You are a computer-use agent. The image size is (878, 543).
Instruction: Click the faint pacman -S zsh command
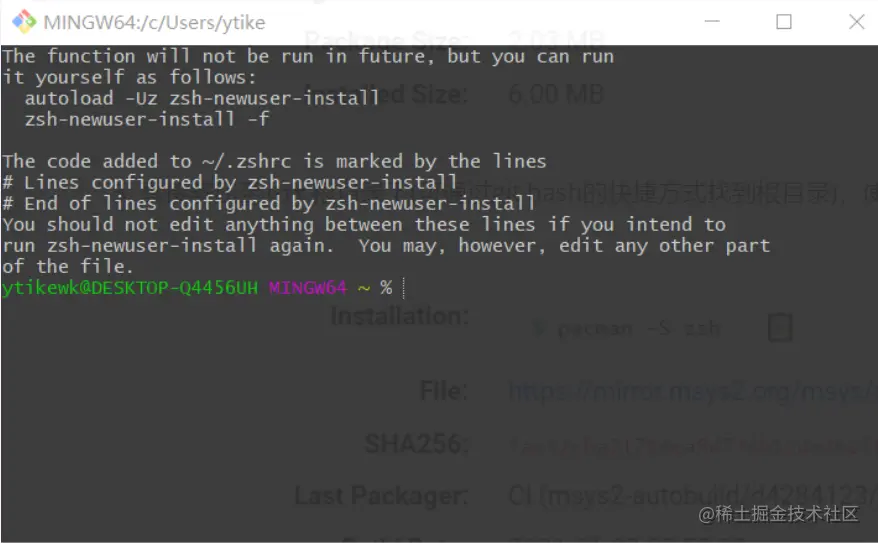(640, 328)
